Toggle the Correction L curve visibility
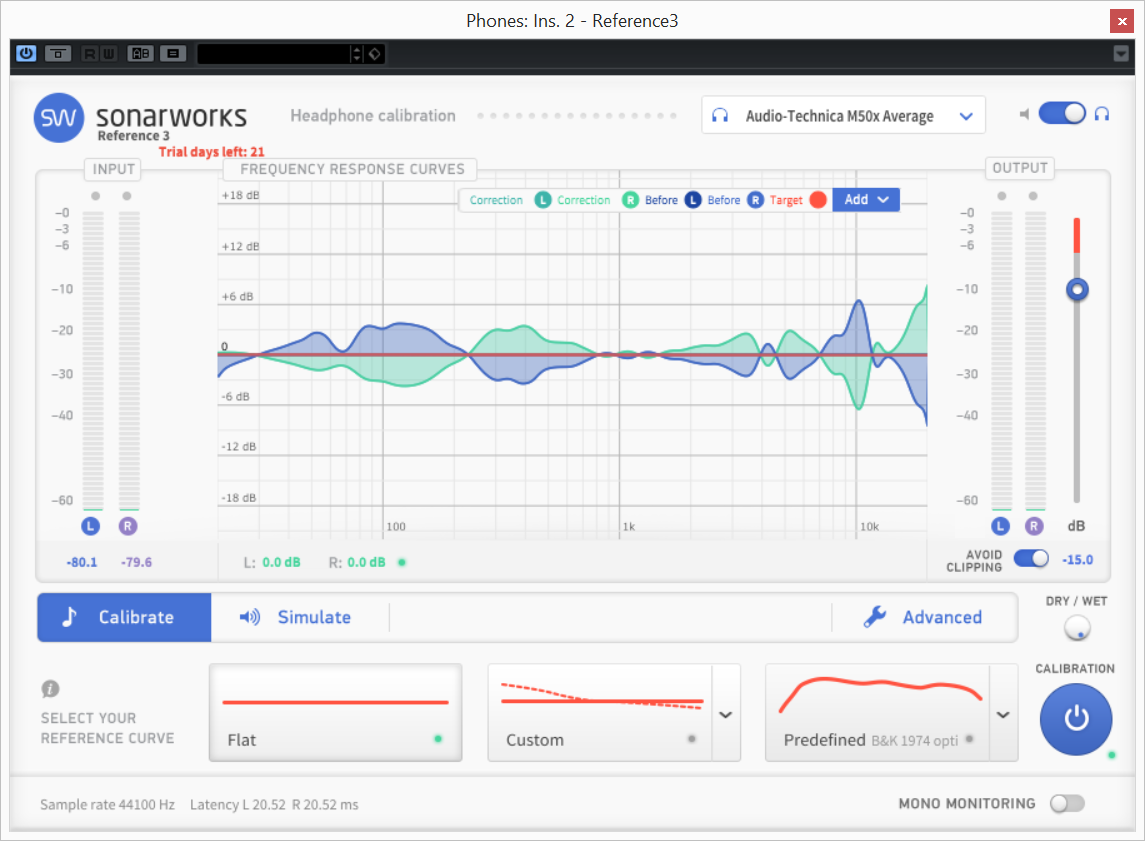 pyautogui.click(x=543, y=199)
